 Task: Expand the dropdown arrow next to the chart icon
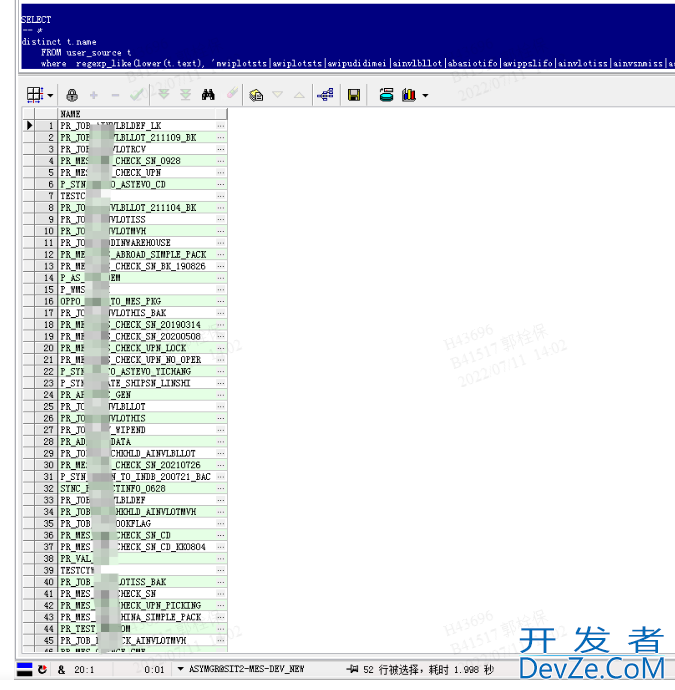(425, 95)
